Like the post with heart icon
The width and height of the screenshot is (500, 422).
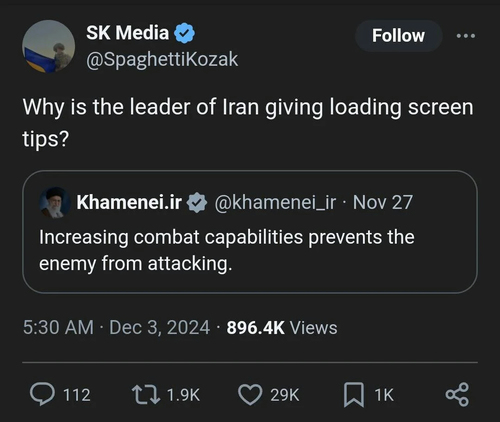(250, 395)
